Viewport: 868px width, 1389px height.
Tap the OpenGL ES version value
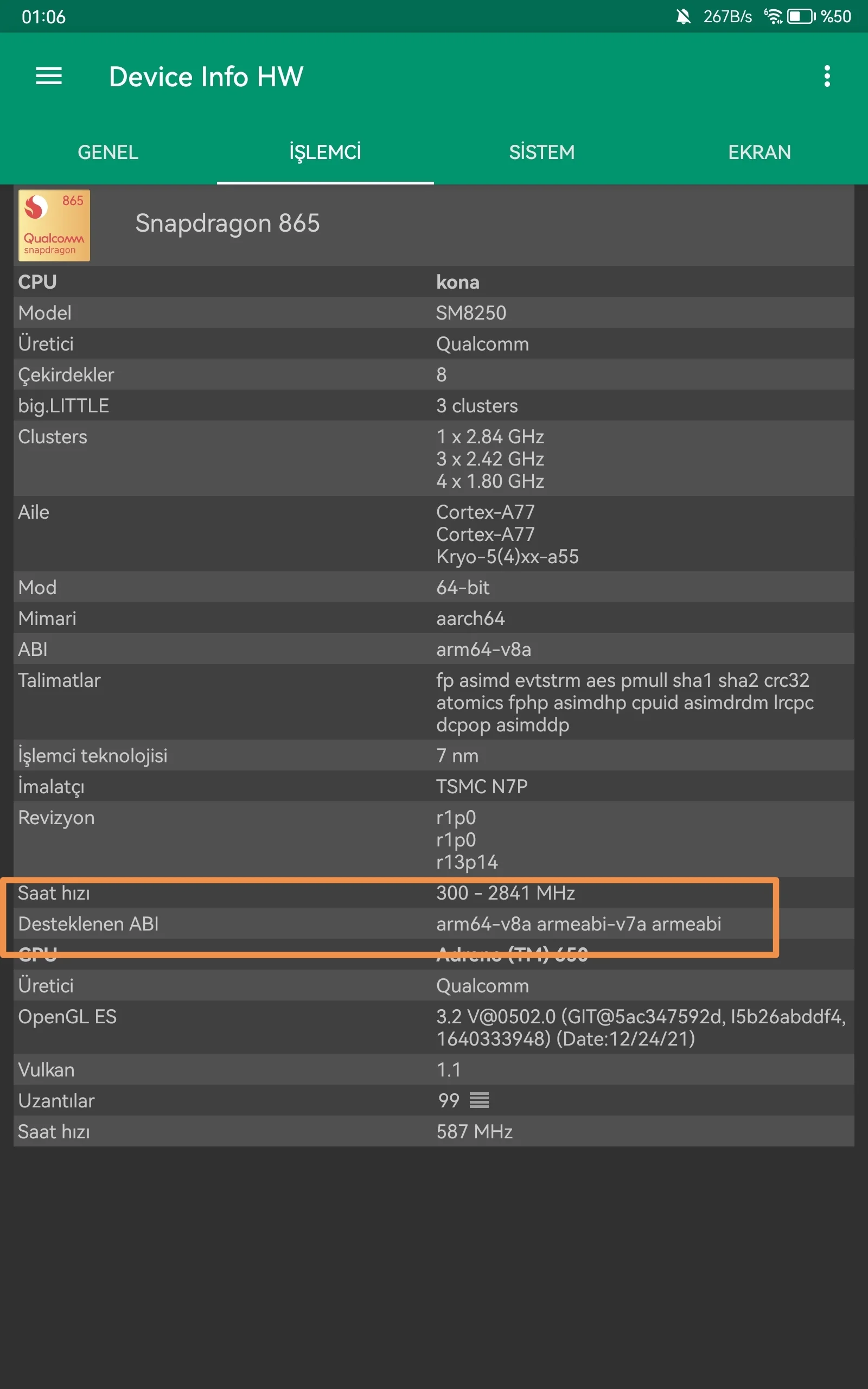tap(640, 1028)
